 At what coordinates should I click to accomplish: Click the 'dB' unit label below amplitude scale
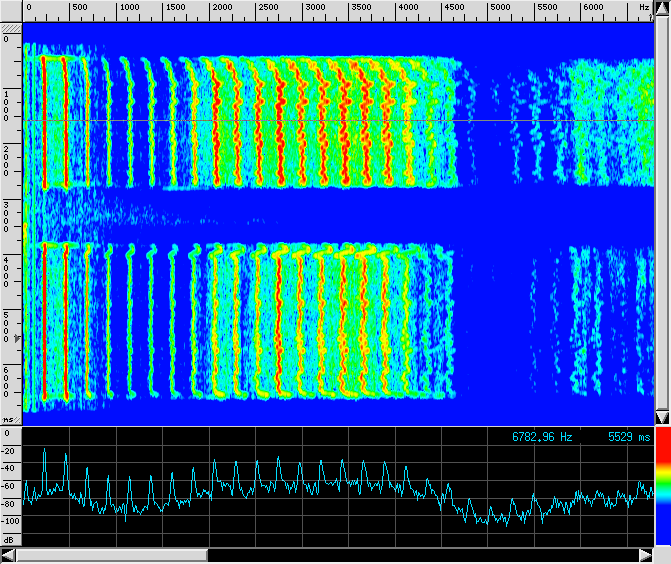point(10,540)
